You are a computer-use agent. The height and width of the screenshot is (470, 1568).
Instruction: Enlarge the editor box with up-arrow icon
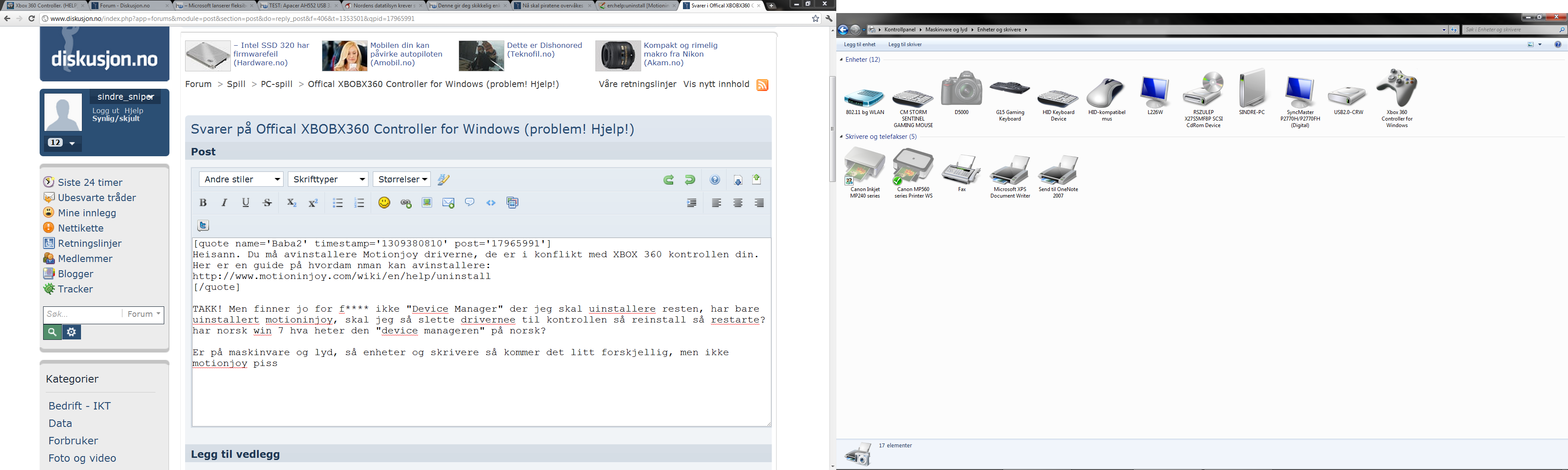(757, 179)
